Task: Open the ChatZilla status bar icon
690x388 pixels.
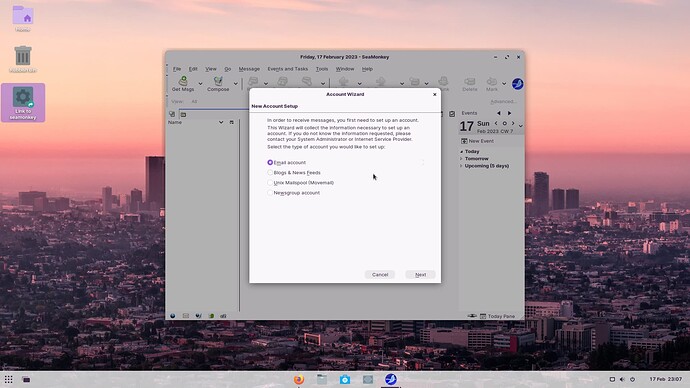Action: tap(224, 316)
